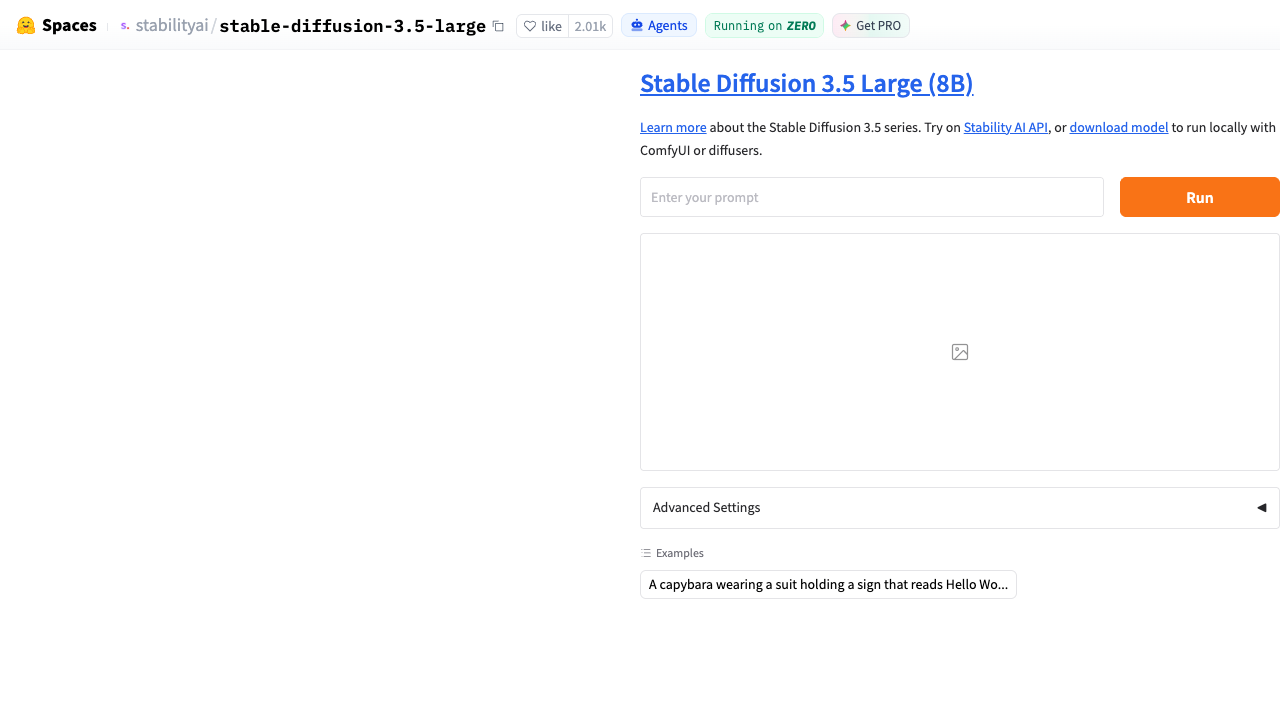Image resolution: width=1280 pixels, height=720 pixels.
Task: Open the Stability AI API link
Action: click(x=1006, y=127)
